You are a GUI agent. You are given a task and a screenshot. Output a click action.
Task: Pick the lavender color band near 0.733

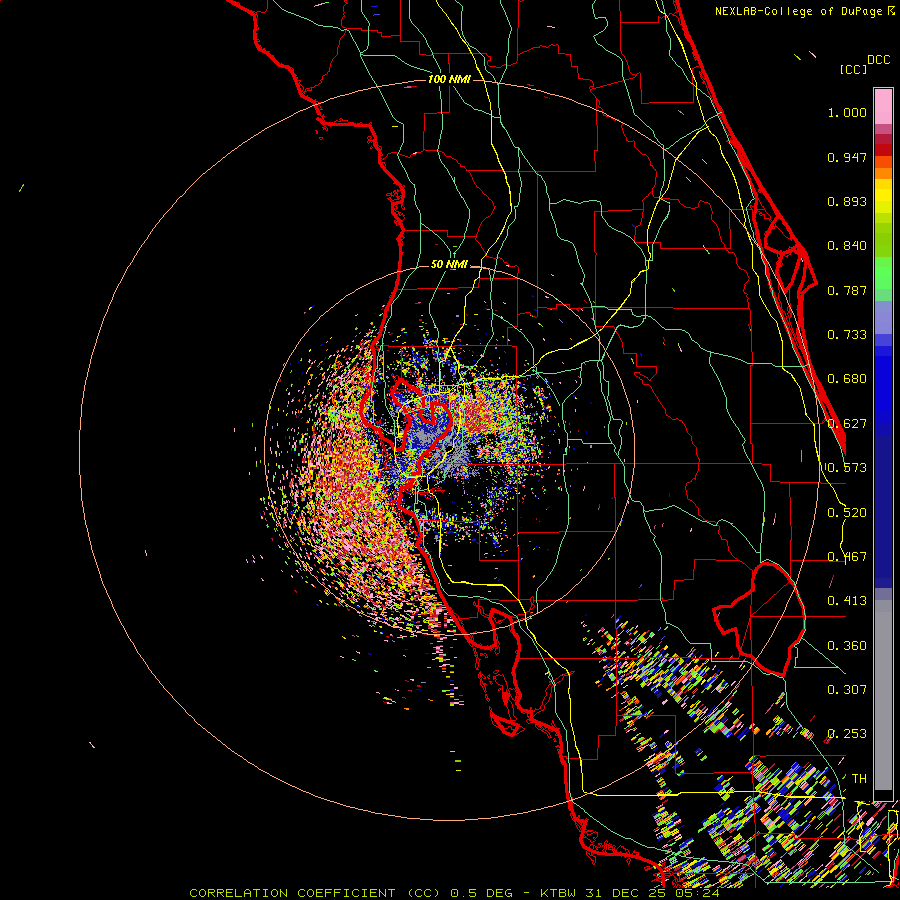pos(883,317)
